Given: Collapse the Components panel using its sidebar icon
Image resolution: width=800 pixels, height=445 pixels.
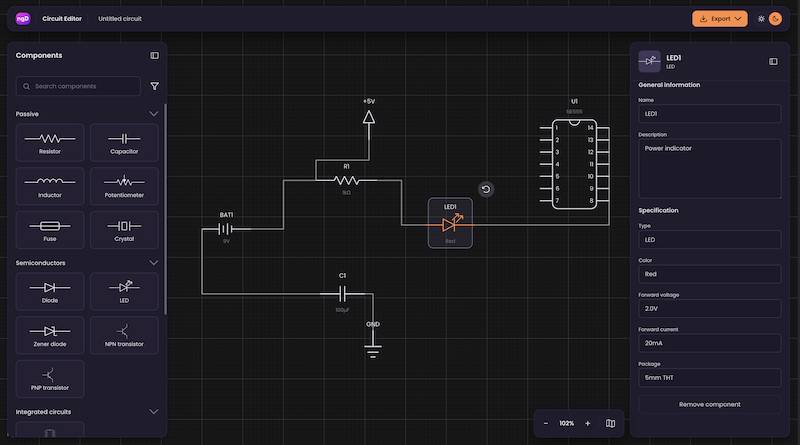Looking at the screenshot, I should [155, 56].
